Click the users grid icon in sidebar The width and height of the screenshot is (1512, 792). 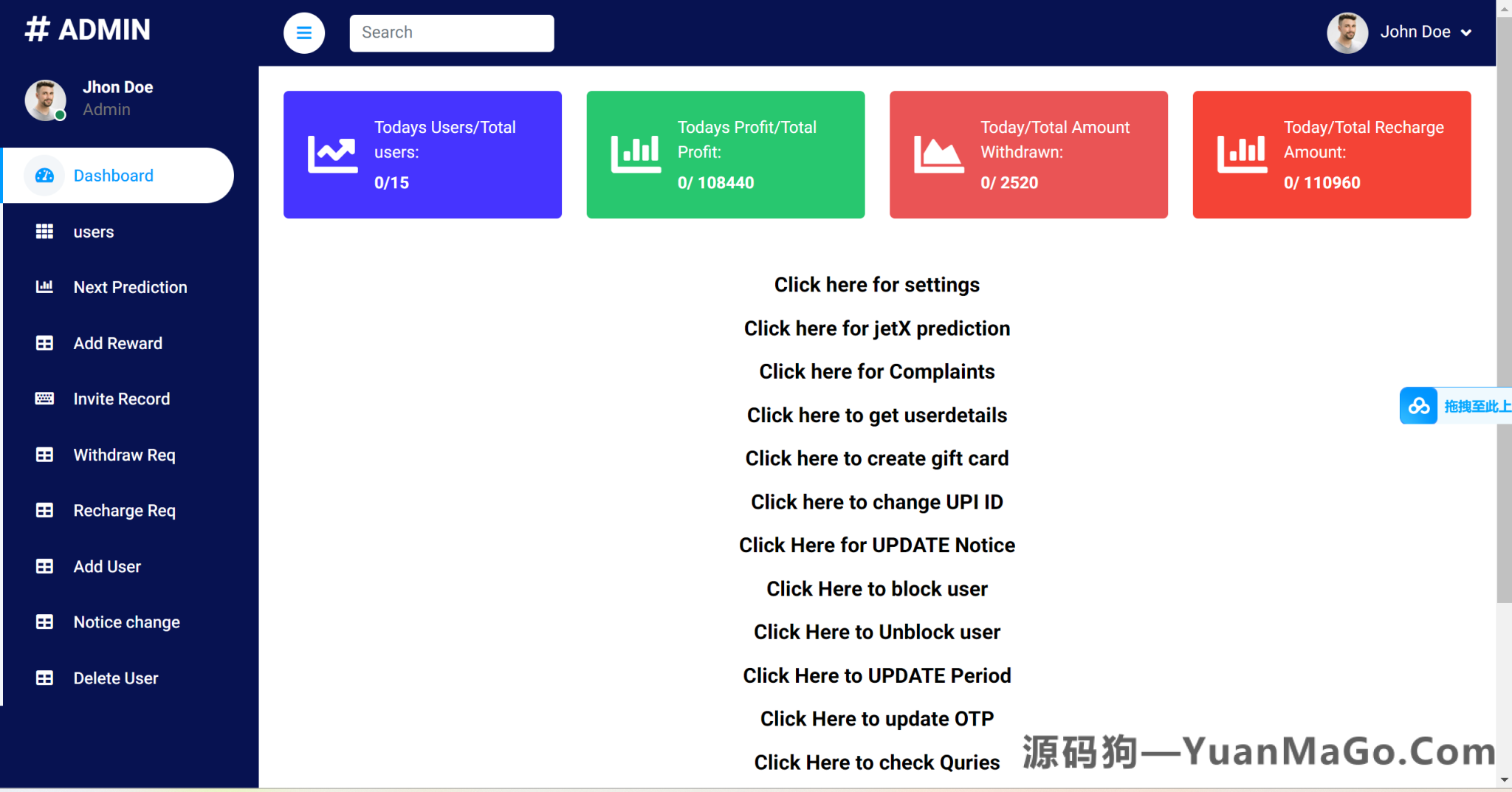pyautogui.click(x=45, y=231)
